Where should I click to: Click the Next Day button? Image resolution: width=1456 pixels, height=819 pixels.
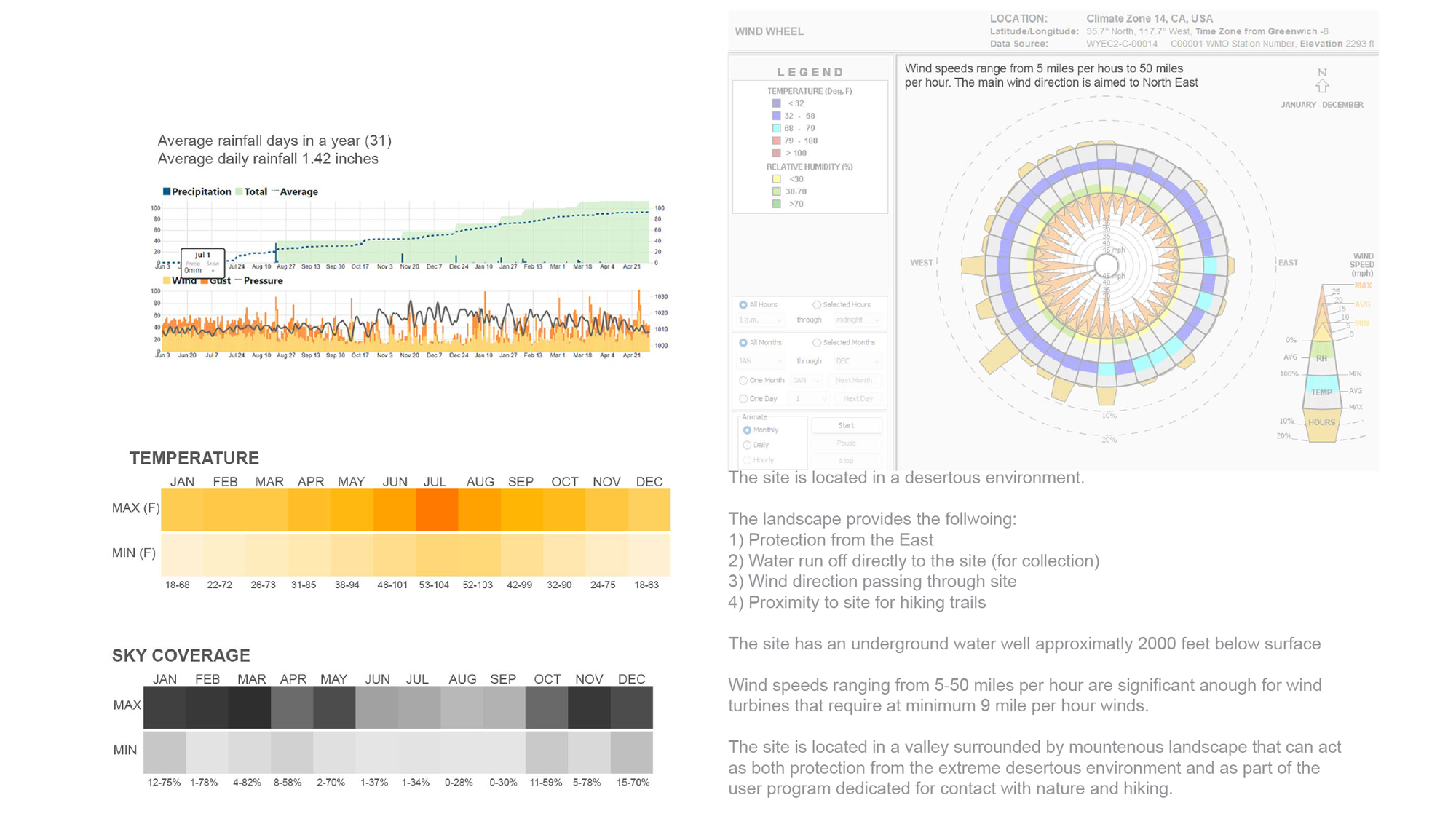pyautogui.click(x=857, y=399)
